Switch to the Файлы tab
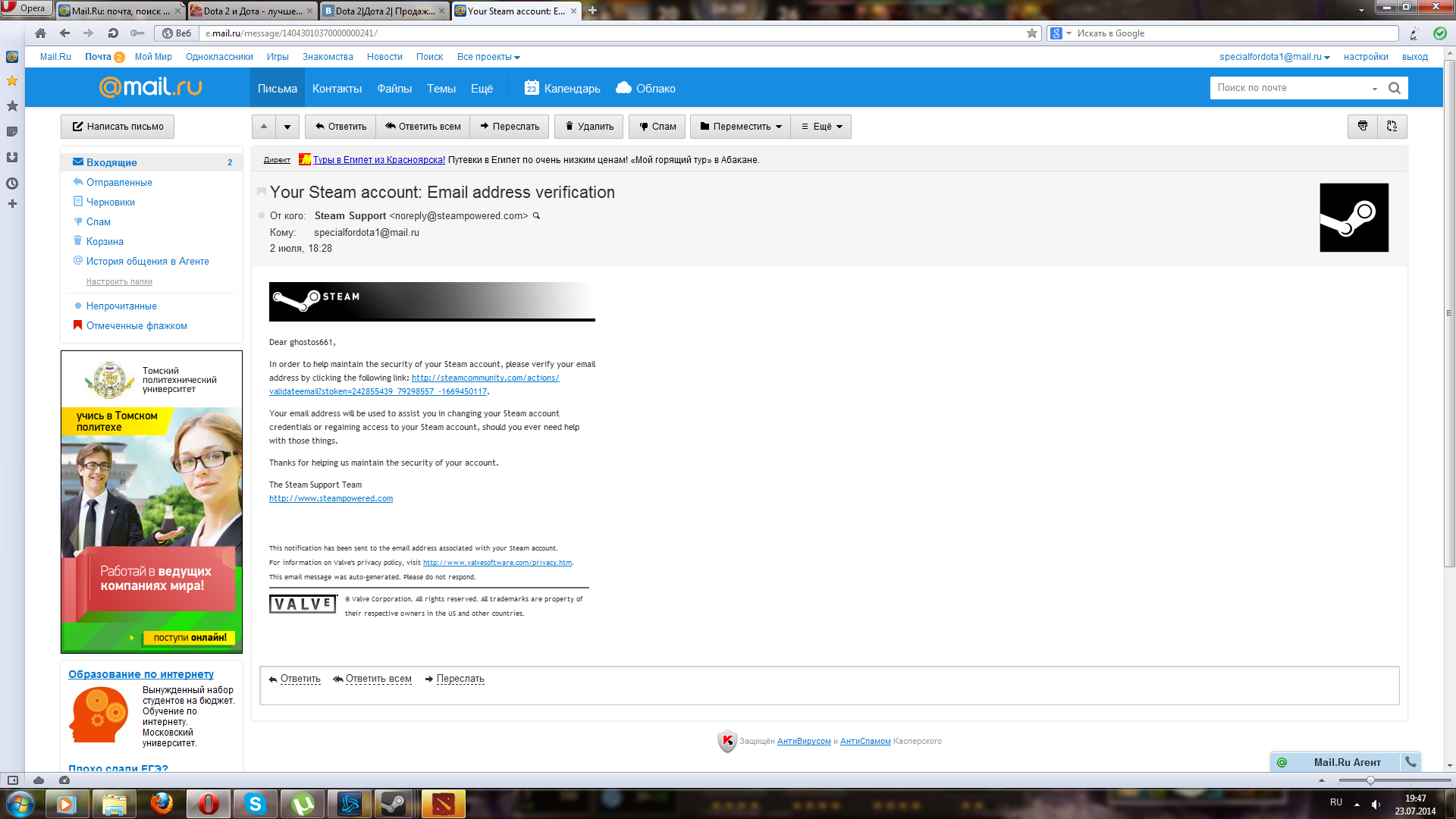Viewport: 1456px width, 819px height. point(394,89)
